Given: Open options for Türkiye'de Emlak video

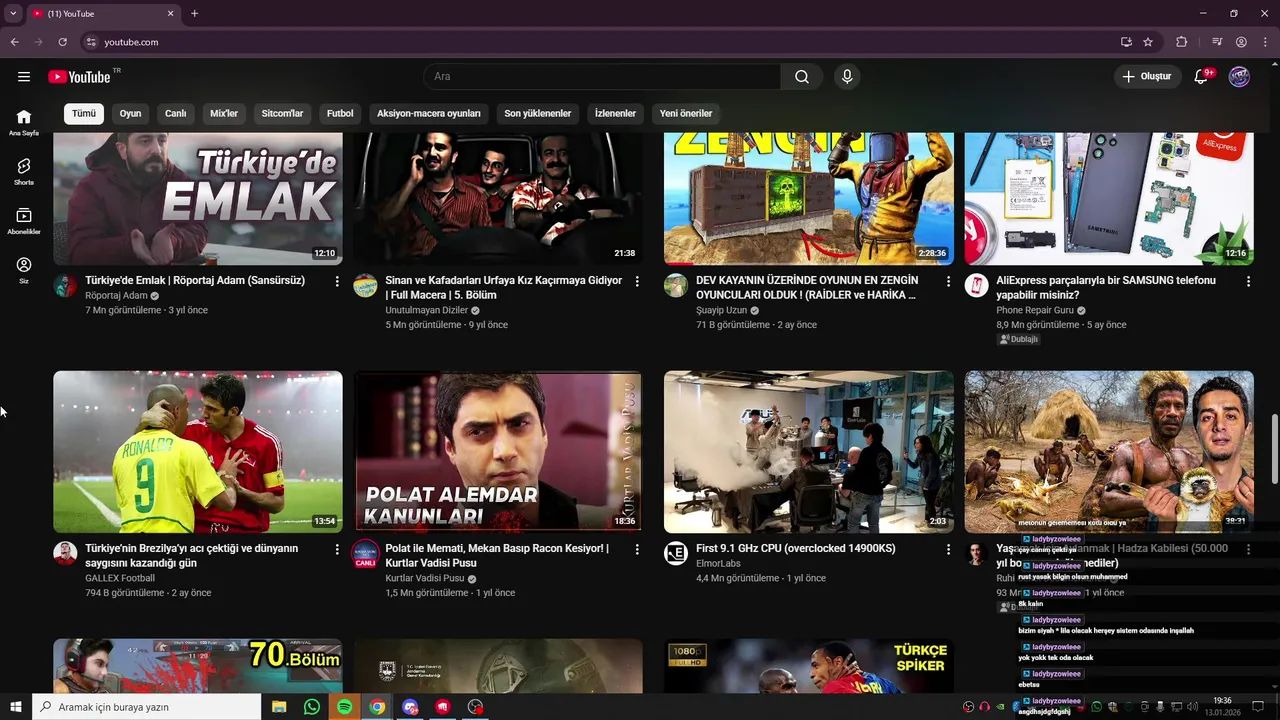Looking at the screenshot, I should point(337,282).
